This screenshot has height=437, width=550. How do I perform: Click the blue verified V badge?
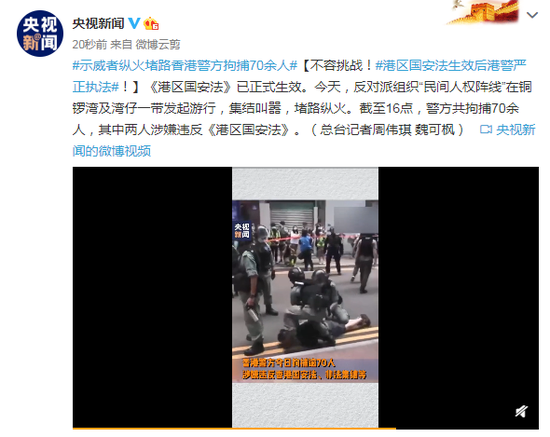134,23
